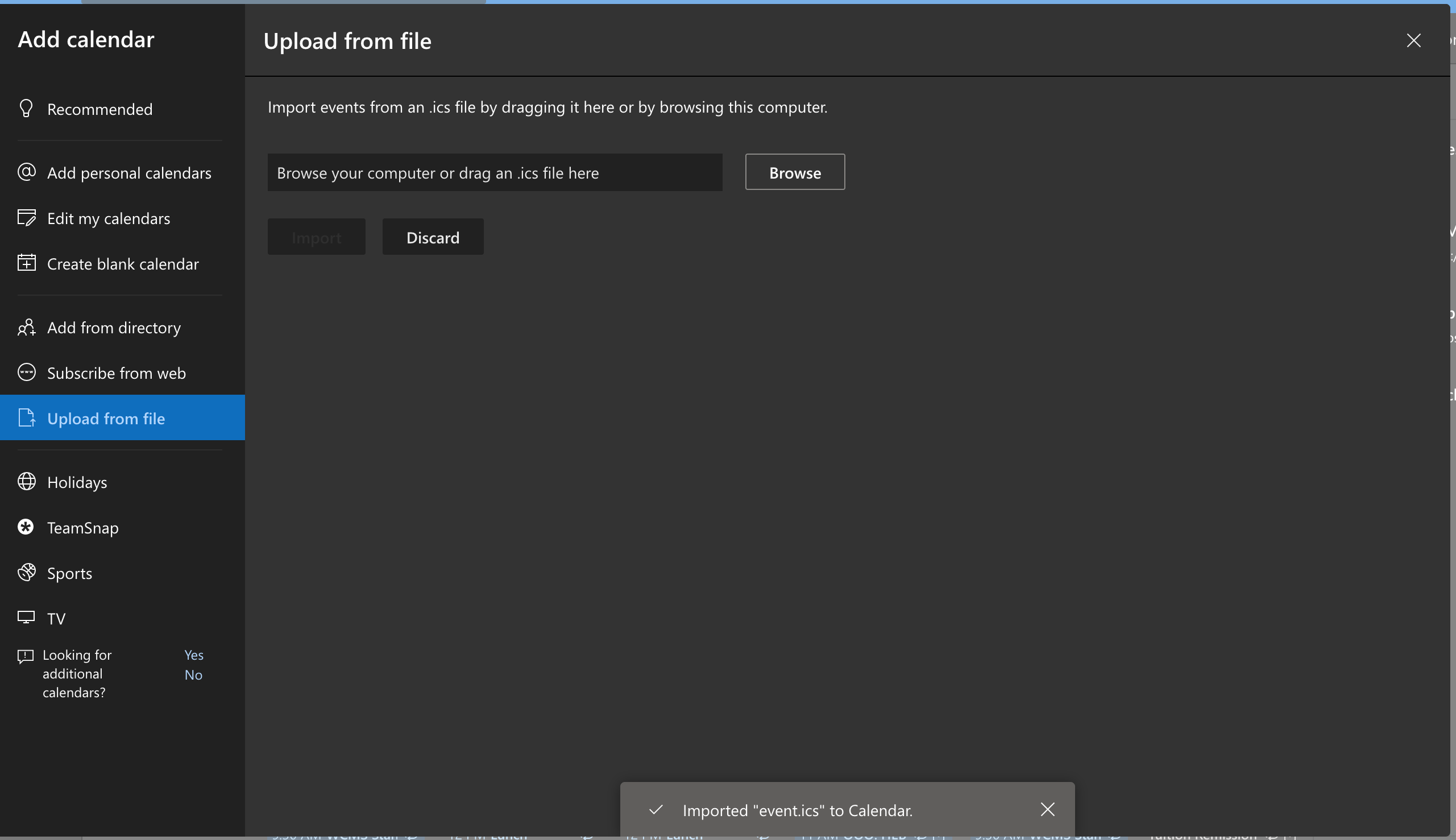Click the Add from directory people icon
Image resolution: width=1456 pixels, height=840 pixels.
pyautogui.click(x=27, y=327)
